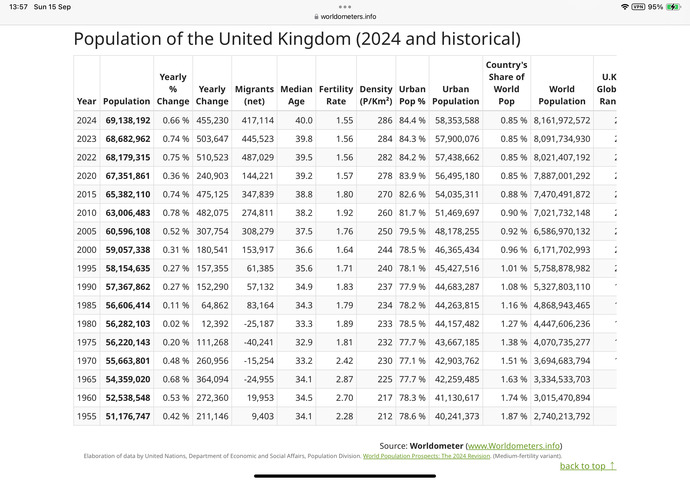Select urban pop value 84.4 %
This screenshot has width=690, height=482.
pos(412,120)
